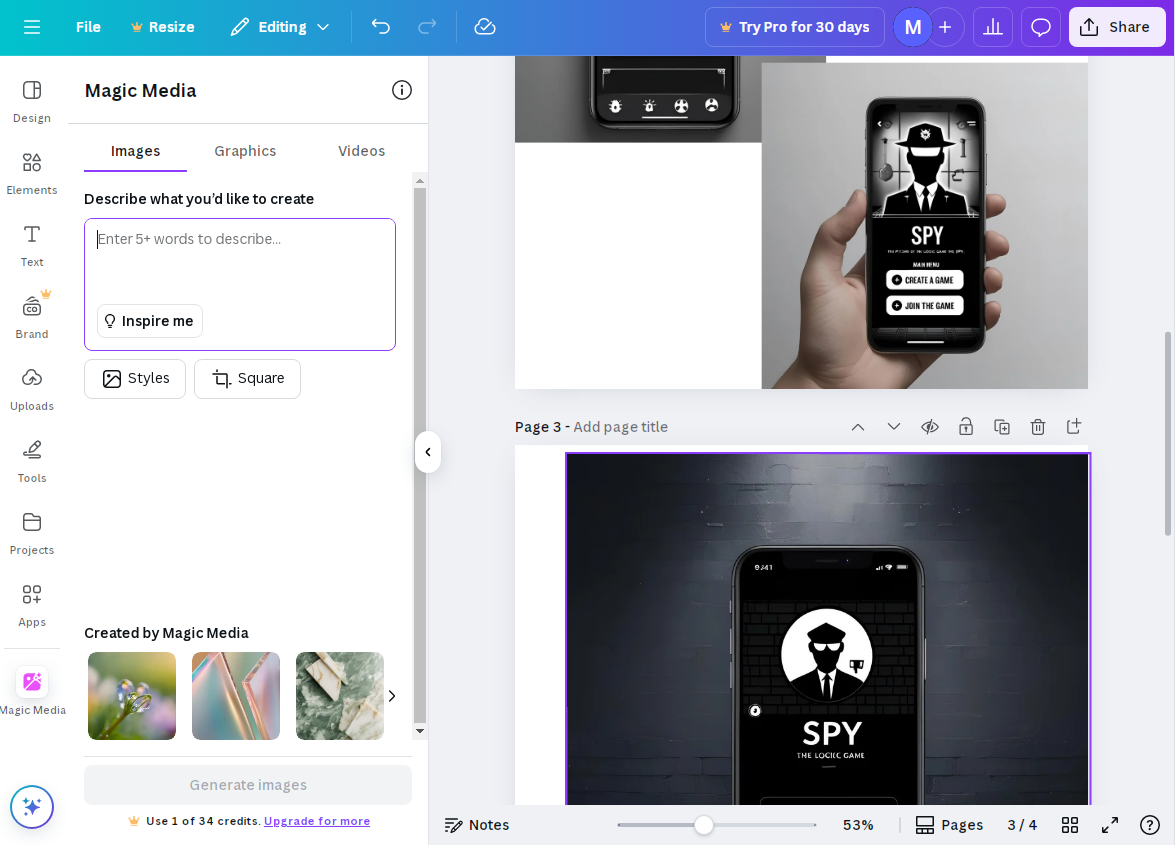The image size is (1175, 845).
Task: Switch to the Videos tab
Action: [361, 151]
